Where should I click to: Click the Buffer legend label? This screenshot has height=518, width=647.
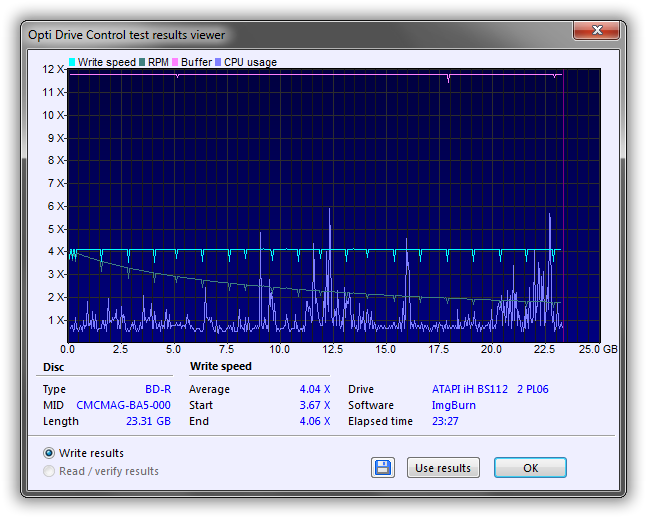tap(196, 62)
